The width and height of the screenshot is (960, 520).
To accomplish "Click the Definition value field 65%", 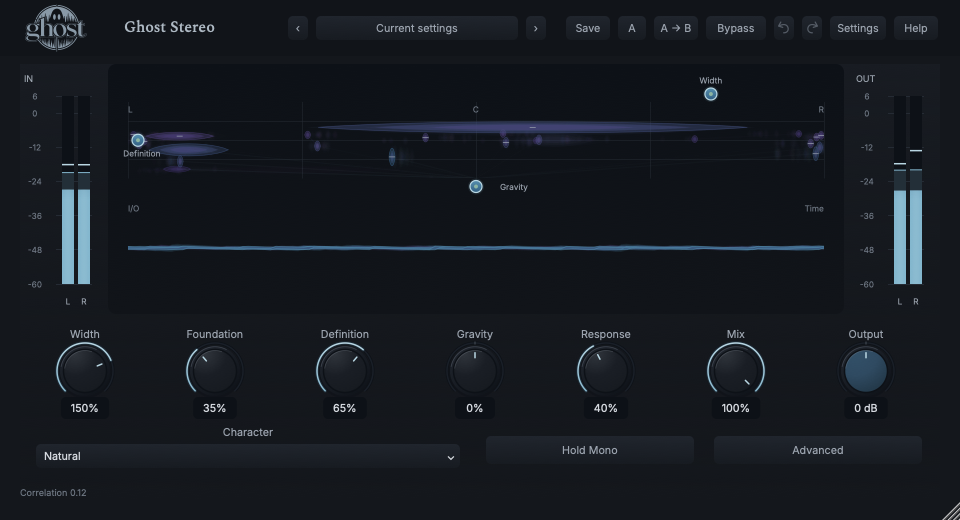I will pyautogui.click(x=345, y=408).
